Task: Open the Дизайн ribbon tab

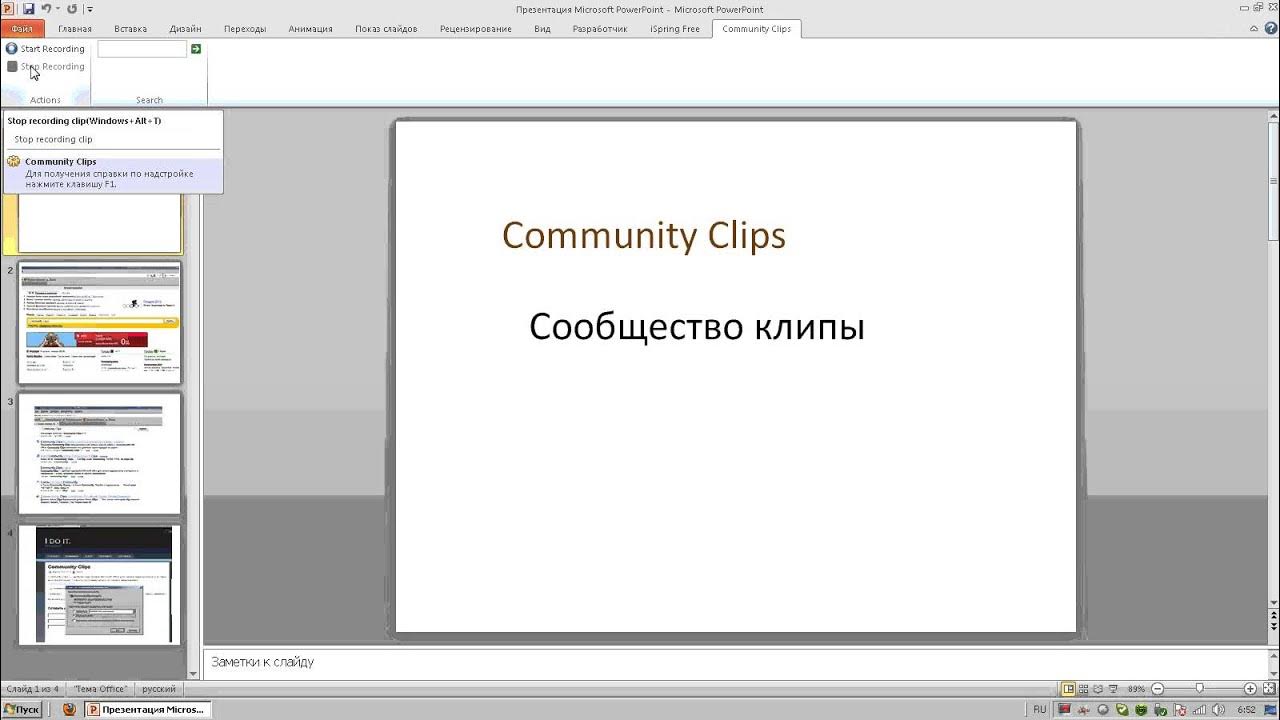Action: click(x=185, y=29)
